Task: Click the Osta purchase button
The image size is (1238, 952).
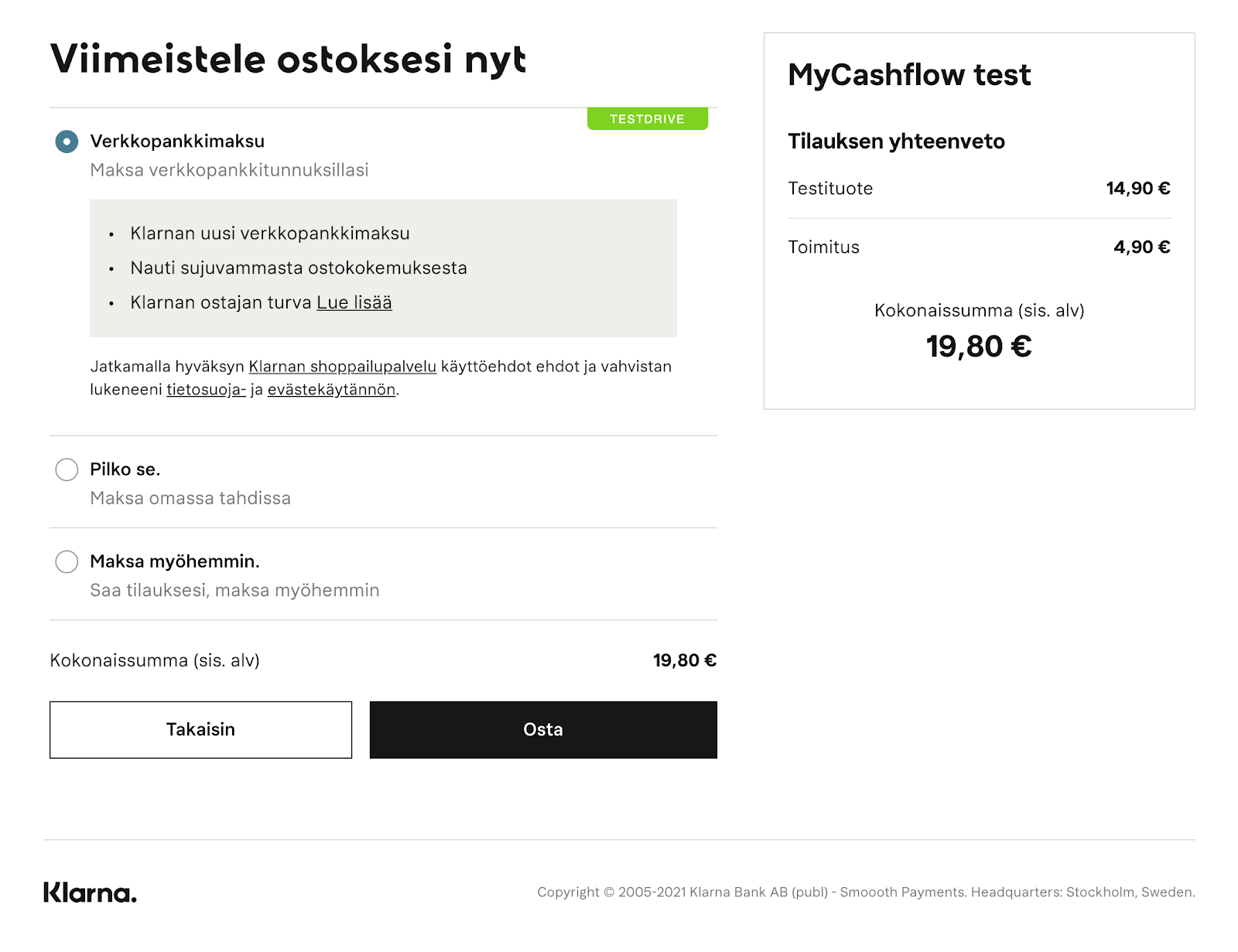Action: pyautogui.click(x=543, y=729)
